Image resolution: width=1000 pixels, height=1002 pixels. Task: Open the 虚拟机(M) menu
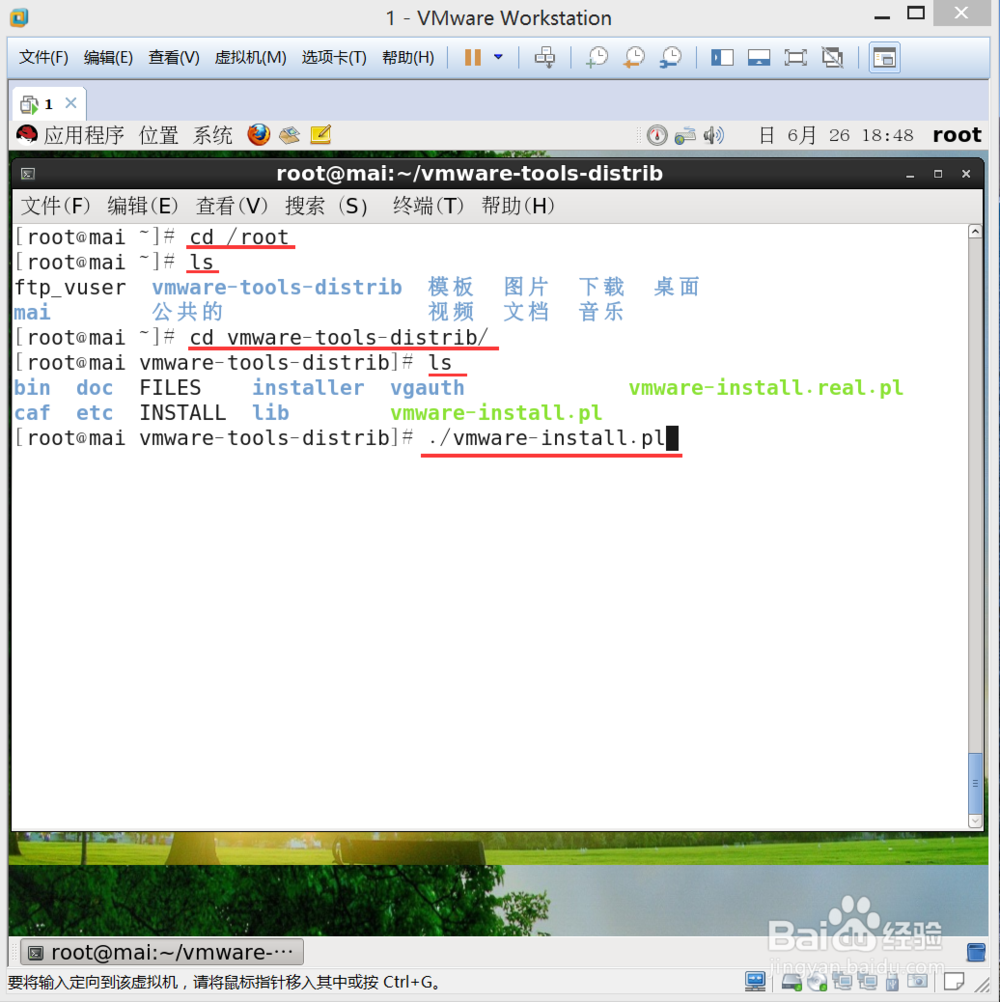[250, 57]
